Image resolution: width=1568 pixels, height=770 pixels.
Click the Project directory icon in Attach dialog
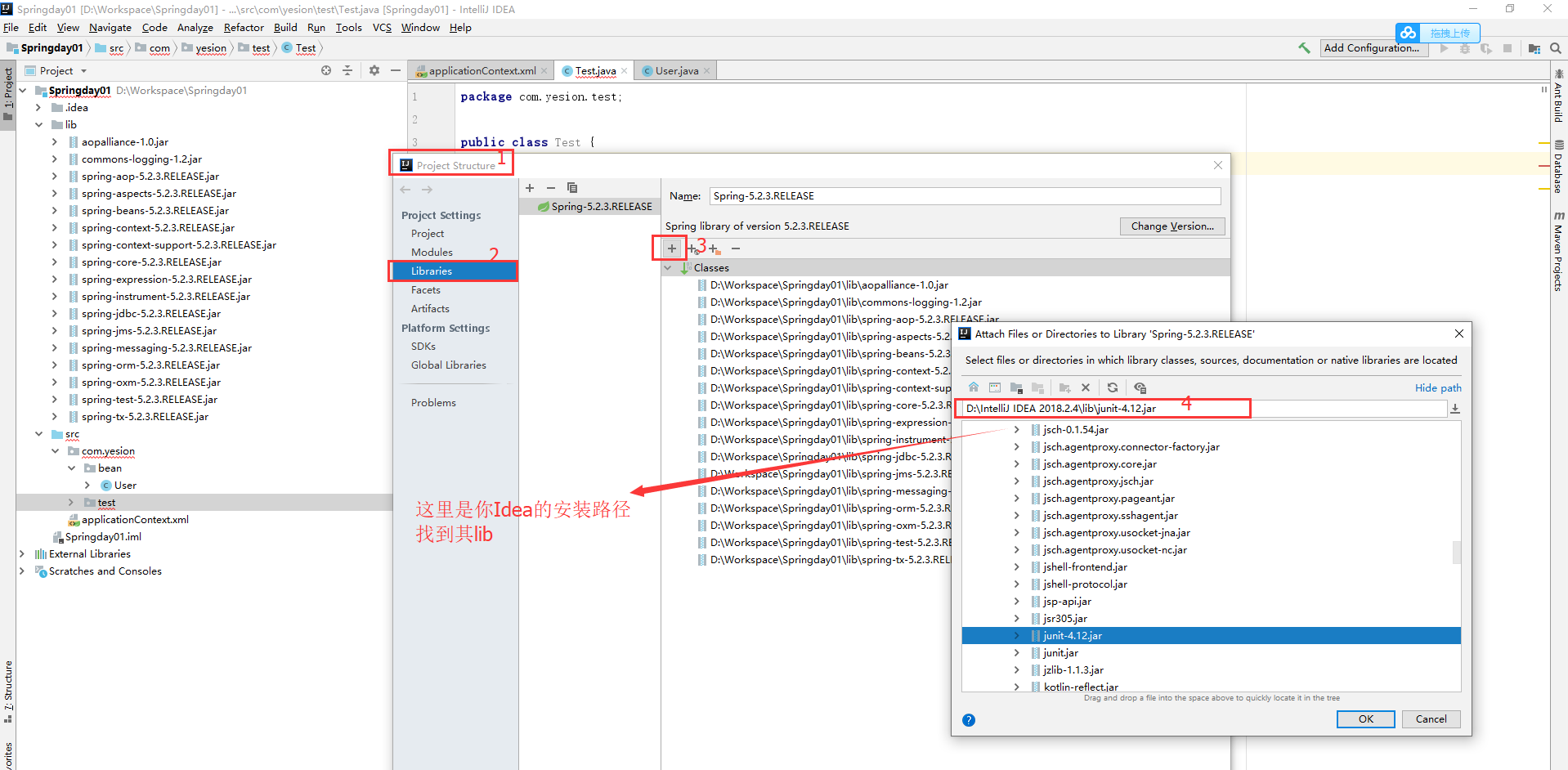pyautogui.click(x=1016, y=387)
